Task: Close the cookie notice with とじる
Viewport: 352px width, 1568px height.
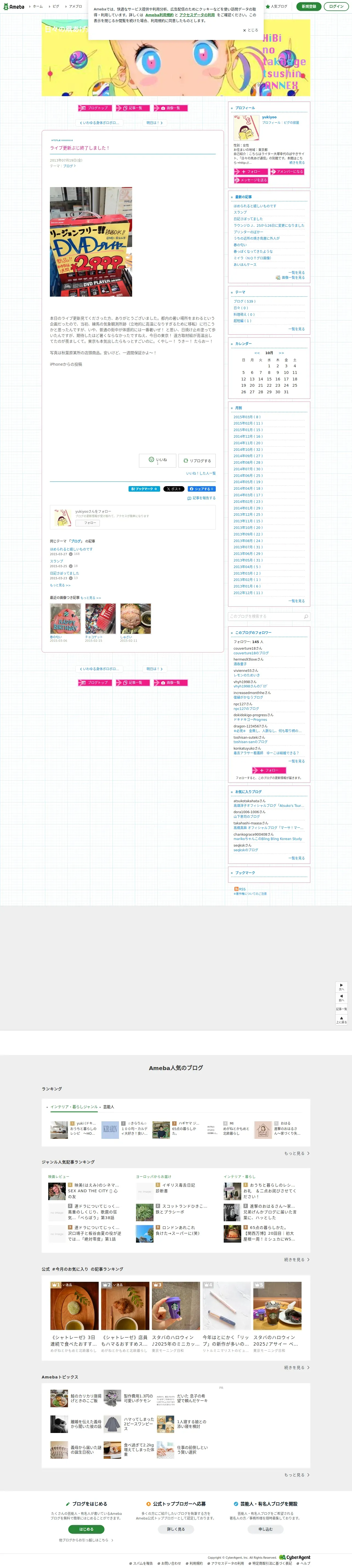Action: tap(250, 30)
